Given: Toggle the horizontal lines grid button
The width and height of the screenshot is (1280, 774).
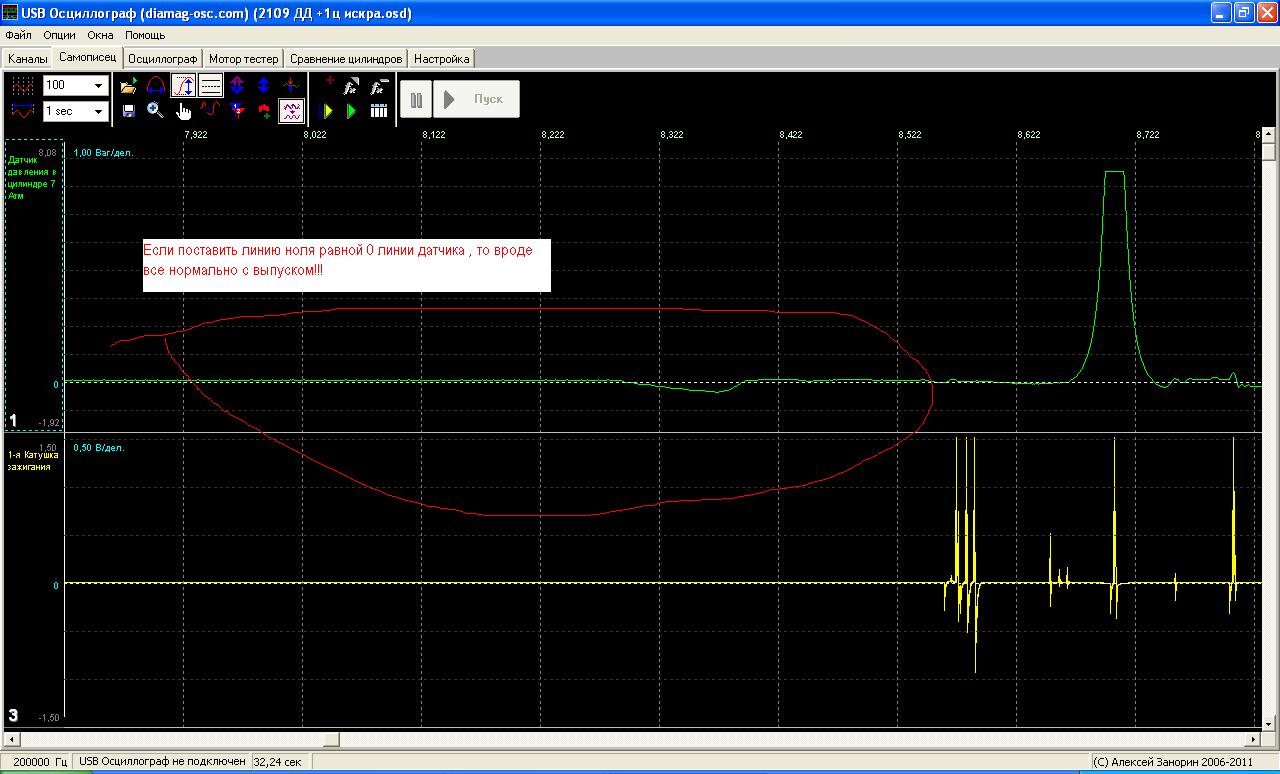Looking at the screenshot, I should [210, 86].
